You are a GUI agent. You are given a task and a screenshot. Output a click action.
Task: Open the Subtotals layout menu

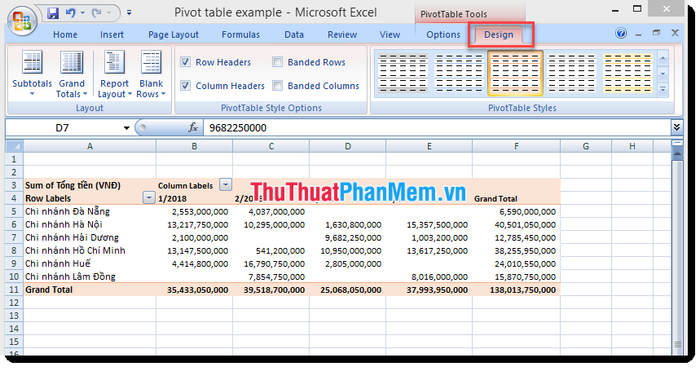pos(32,74)
